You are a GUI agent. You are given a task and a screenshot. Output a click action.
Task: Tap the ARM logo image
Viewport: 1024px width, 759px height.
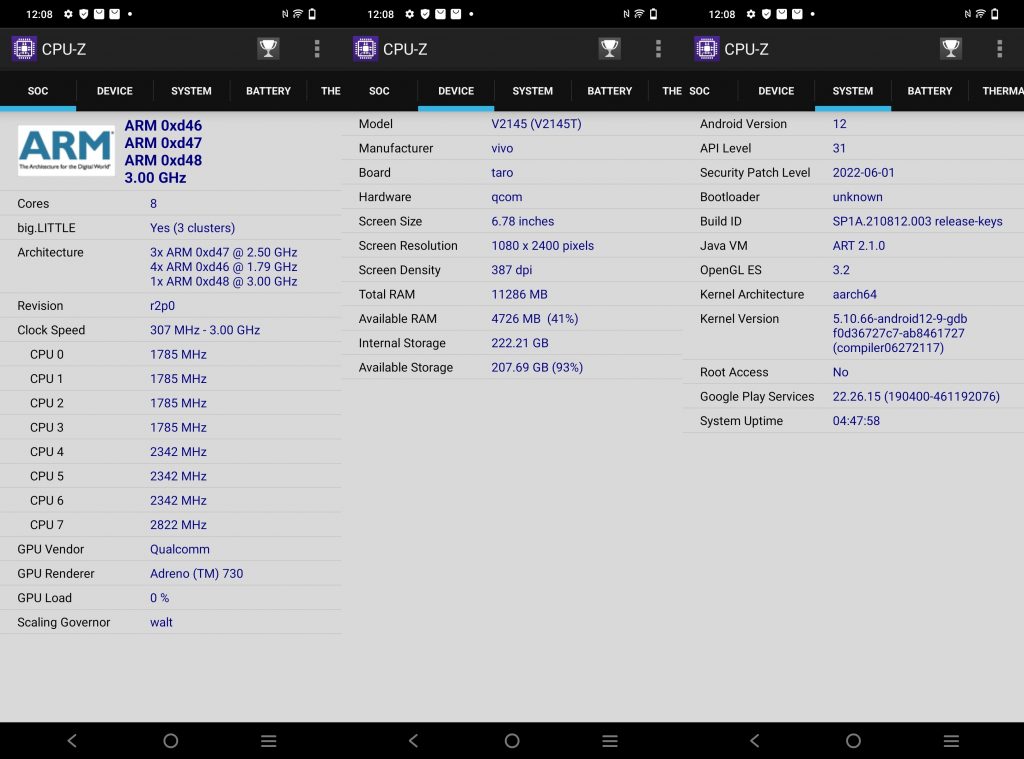click(66, 150)
